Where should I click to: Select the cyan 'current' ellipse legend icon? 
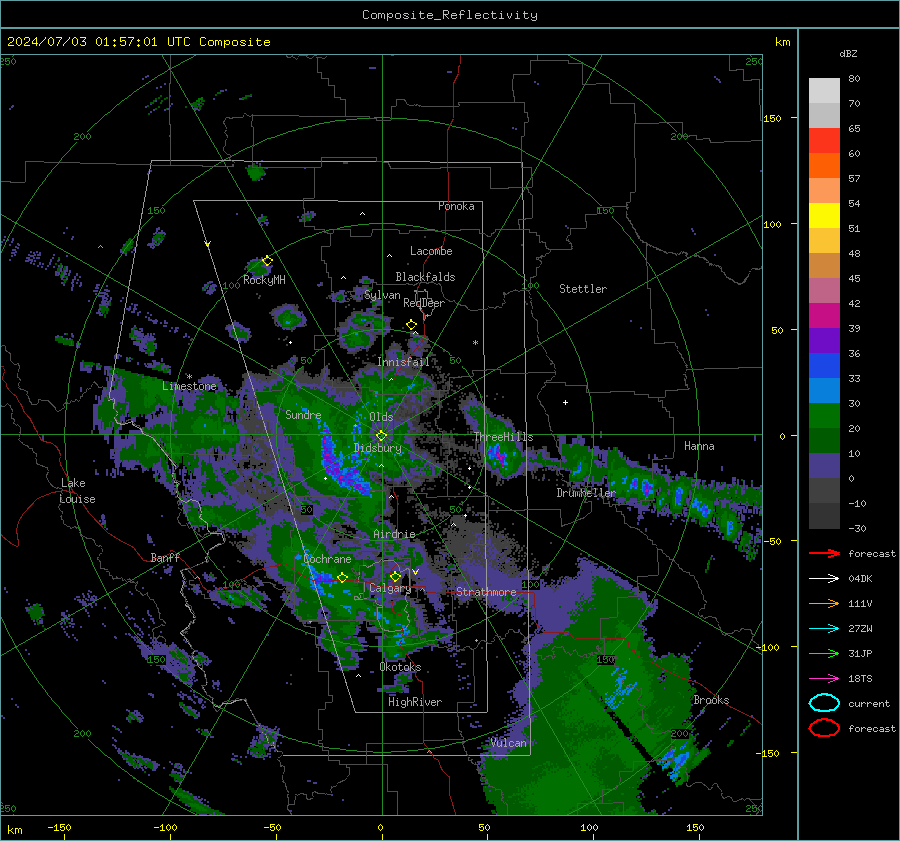[824, 703]
